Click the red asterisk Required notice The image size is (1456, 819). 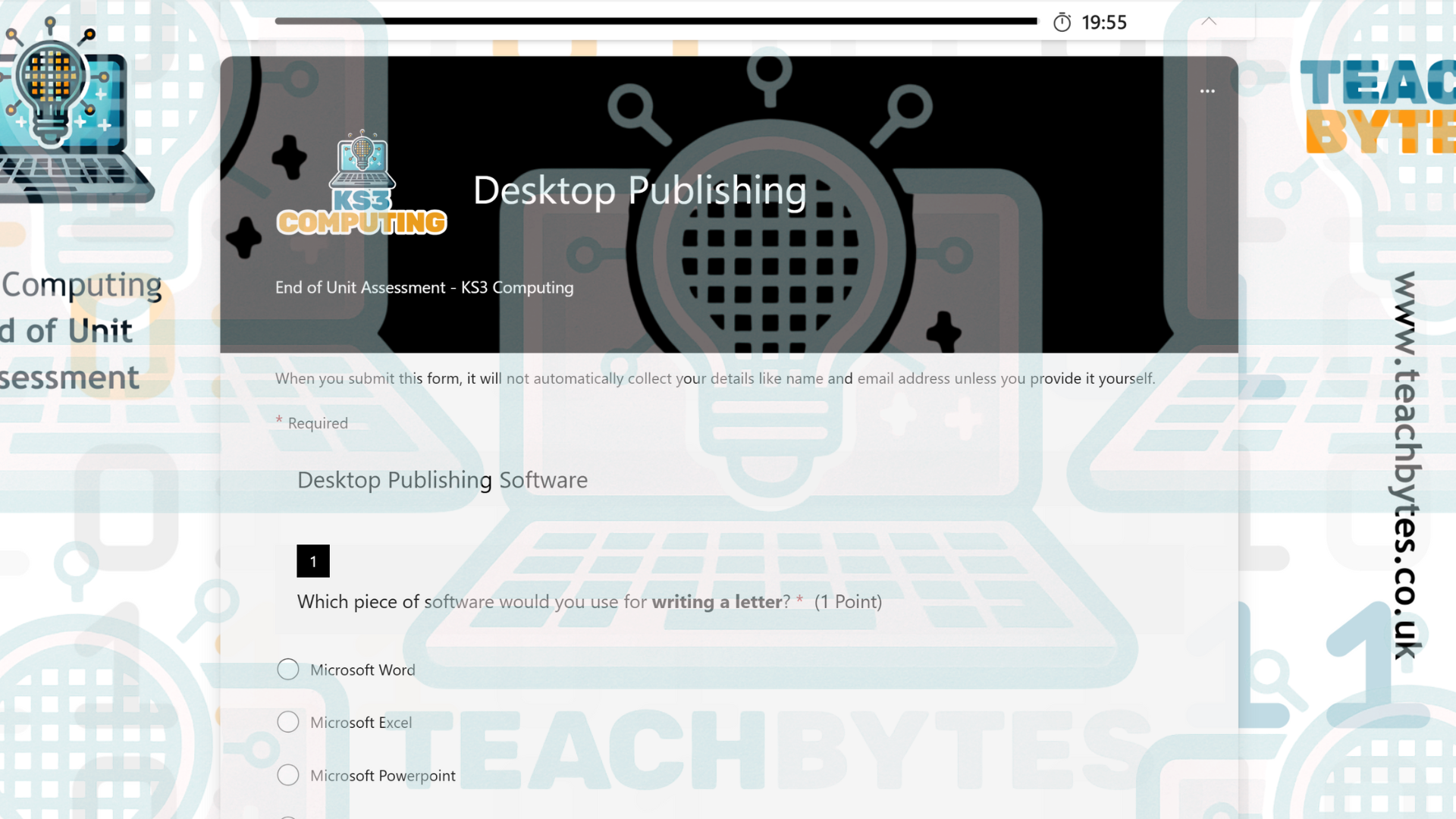pos(312,423)
